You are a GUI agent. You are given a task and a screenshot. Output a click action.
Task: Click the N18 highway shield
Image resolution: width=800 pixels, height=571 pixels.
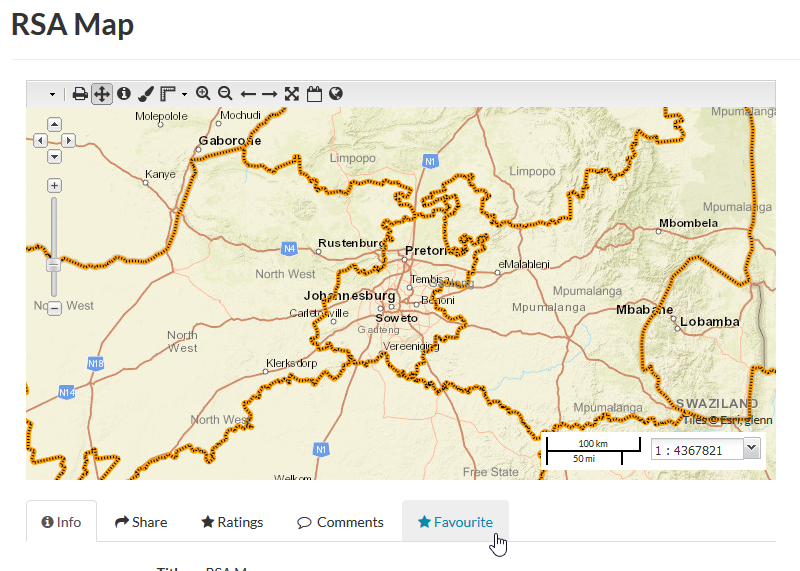pos(95,363)
